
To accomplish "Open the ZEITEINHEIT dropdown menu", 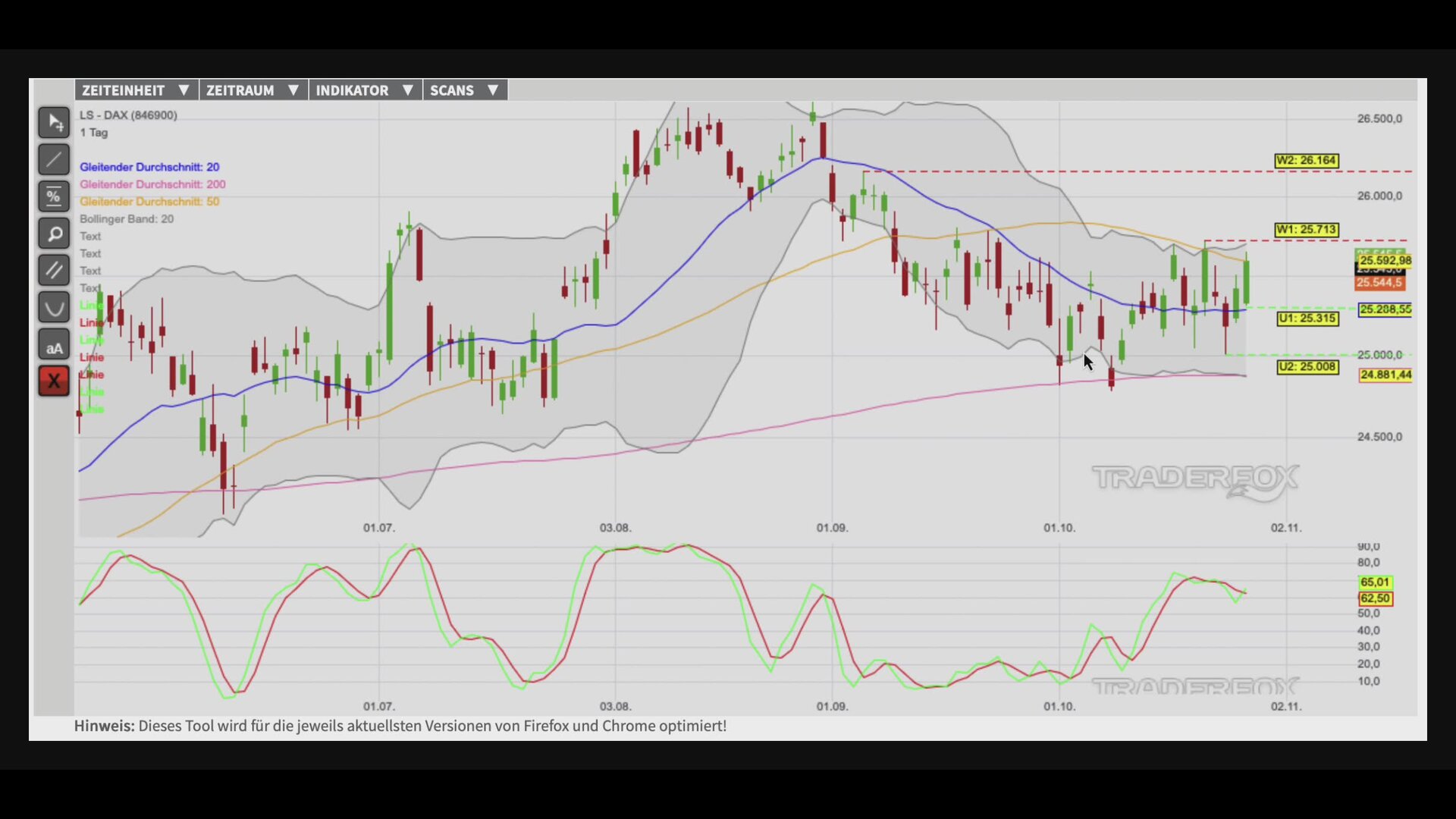I will [136, 90].
